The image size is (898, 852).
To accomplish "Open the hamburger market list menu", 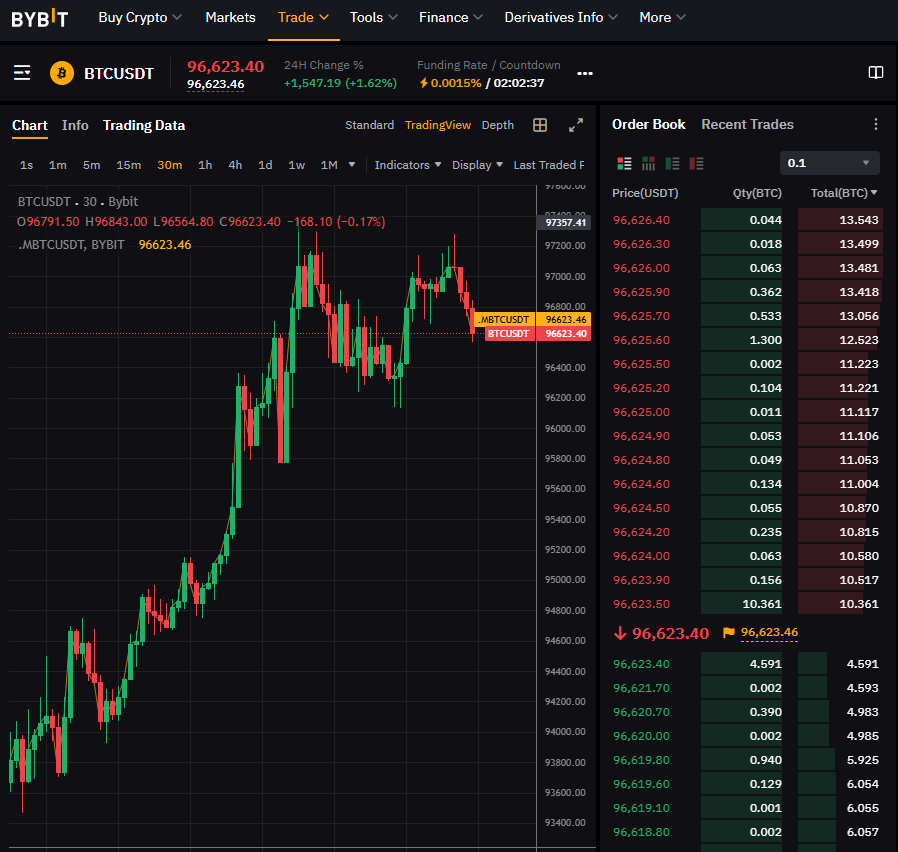I will click(x=22, y=73).
